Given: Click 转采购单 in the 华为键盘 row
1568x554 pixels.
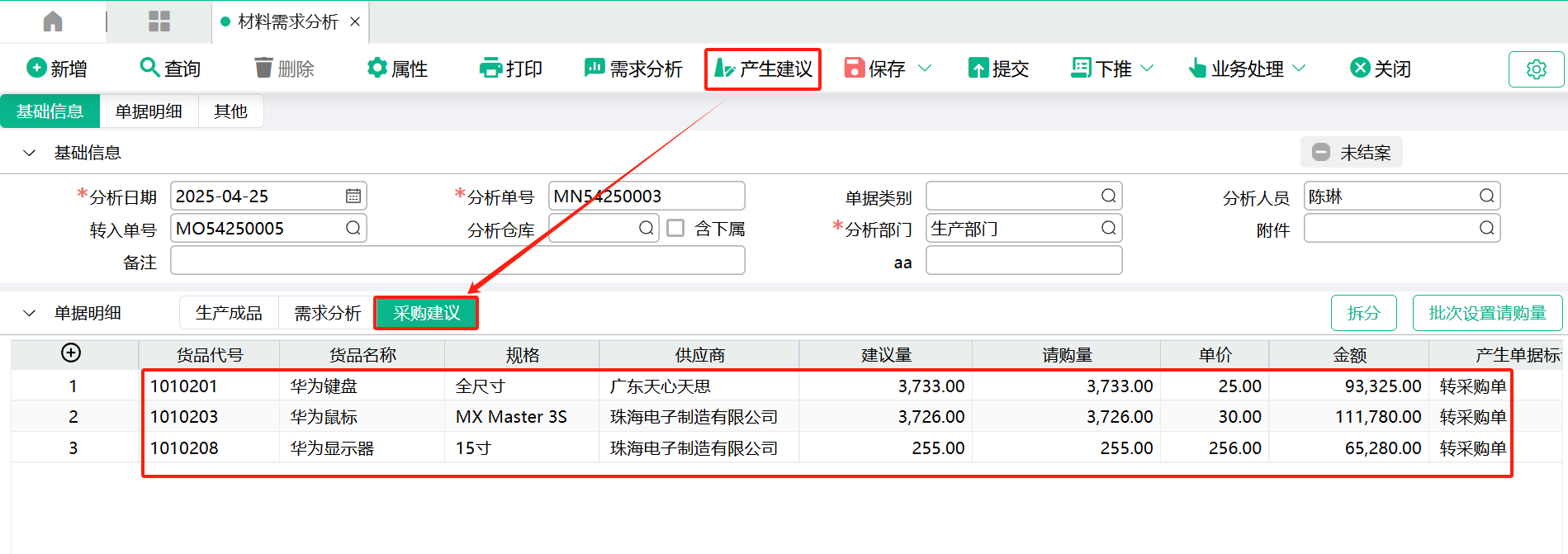Looking at the screenshot, I should coord(1472,386).
